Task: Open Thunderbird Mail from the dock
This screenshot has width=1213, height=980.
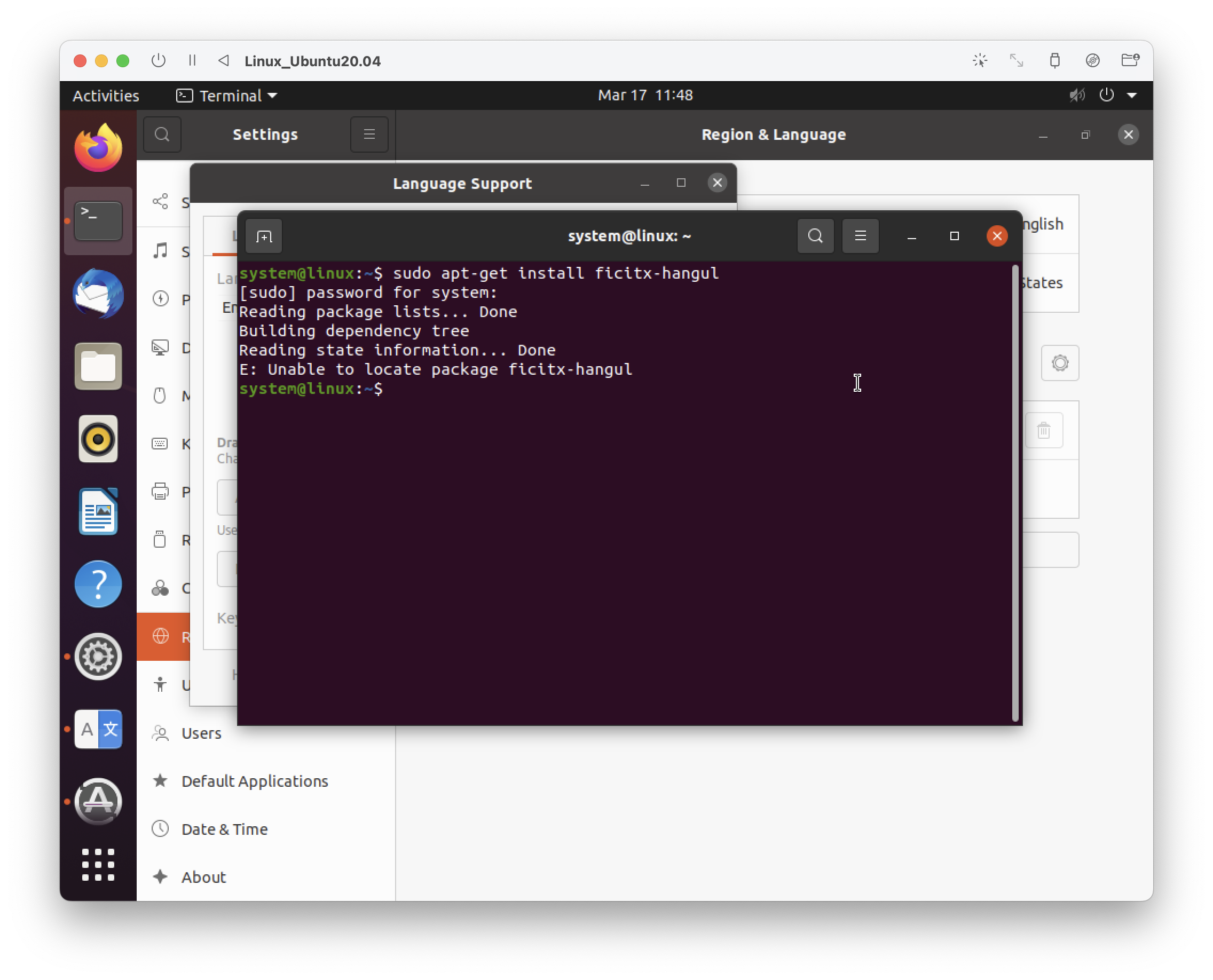Action: click(x=98, y=294)
